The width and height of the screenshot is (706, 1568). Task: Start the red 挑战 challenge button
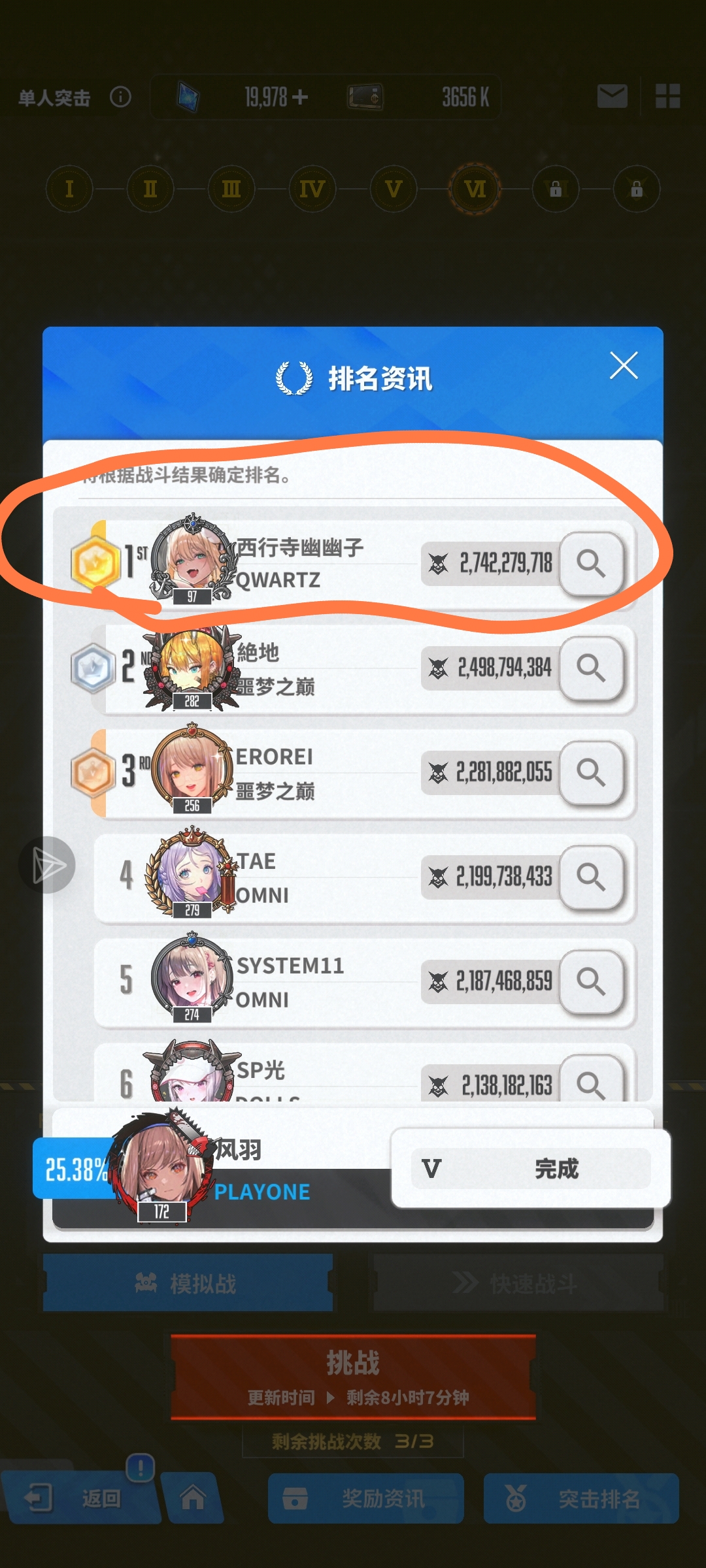353,1377
